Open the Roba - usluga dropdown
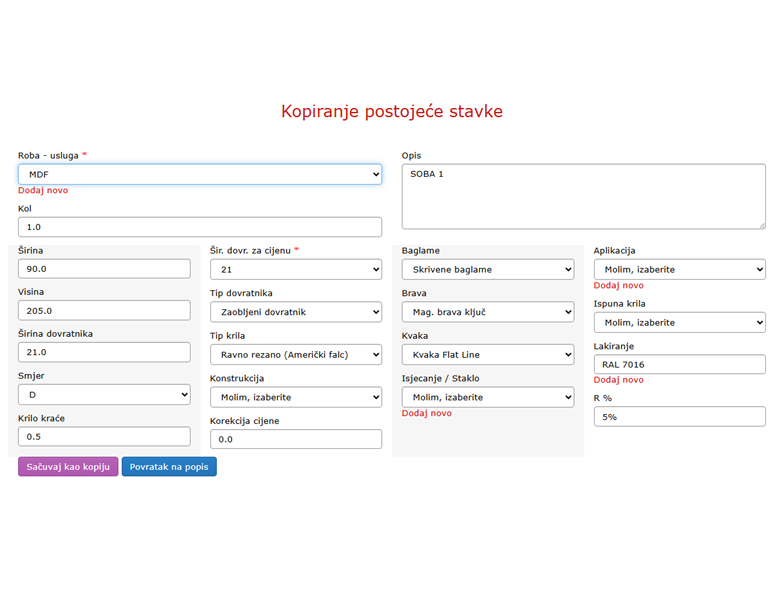 [x=199, y=174]
